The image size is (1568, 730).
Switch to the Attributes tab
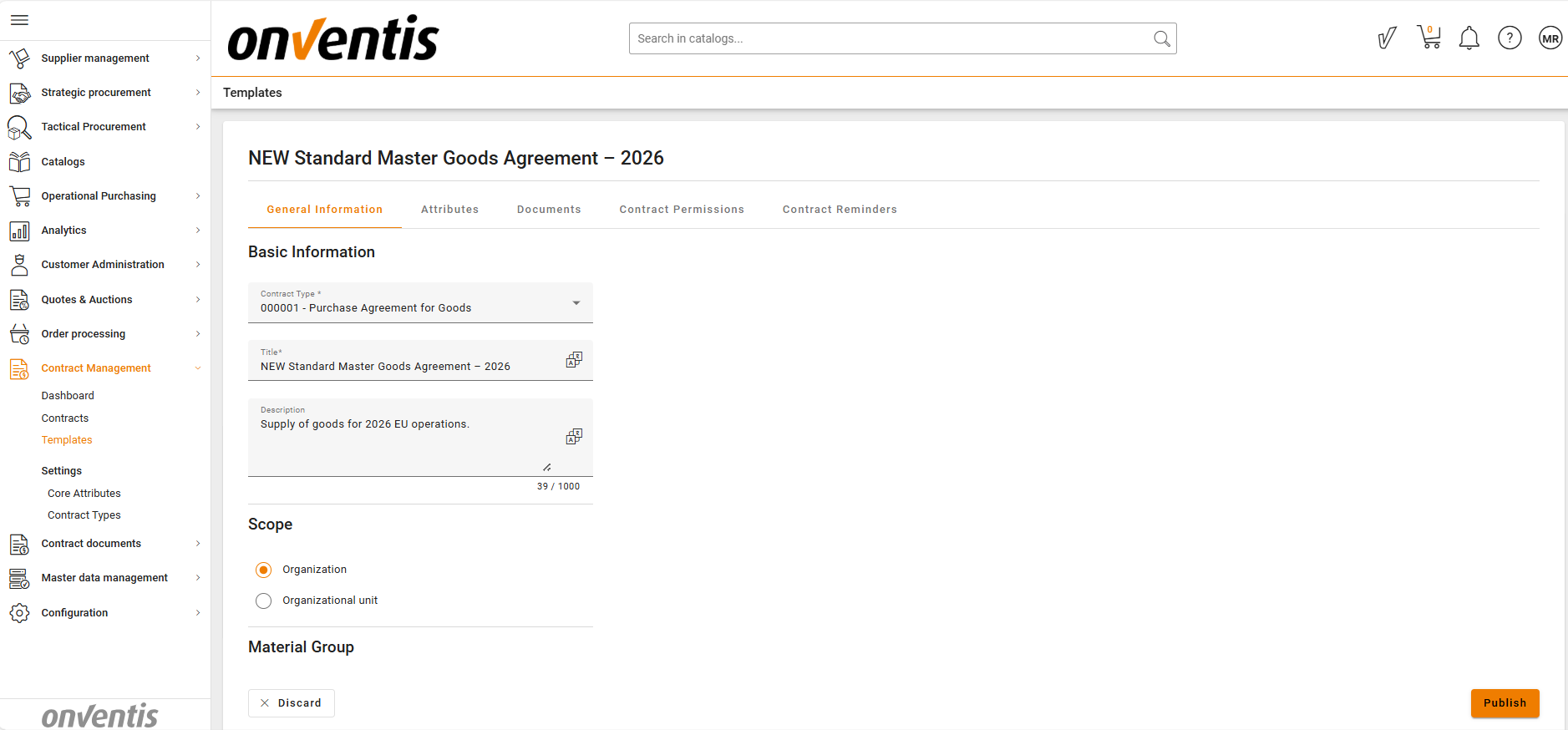click(449, 210)
